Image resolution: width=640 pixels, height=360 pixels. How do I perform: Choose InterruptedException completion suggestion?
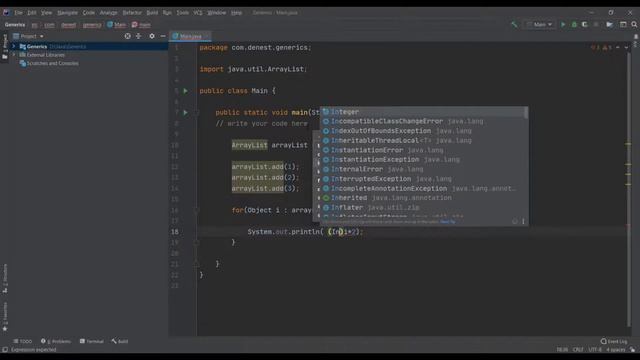(423, 179)
